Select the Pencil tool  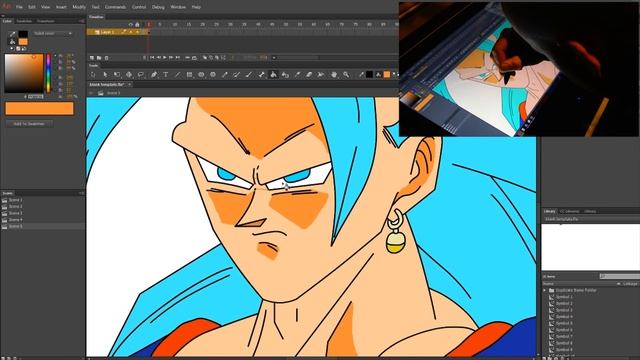(225, 75)
